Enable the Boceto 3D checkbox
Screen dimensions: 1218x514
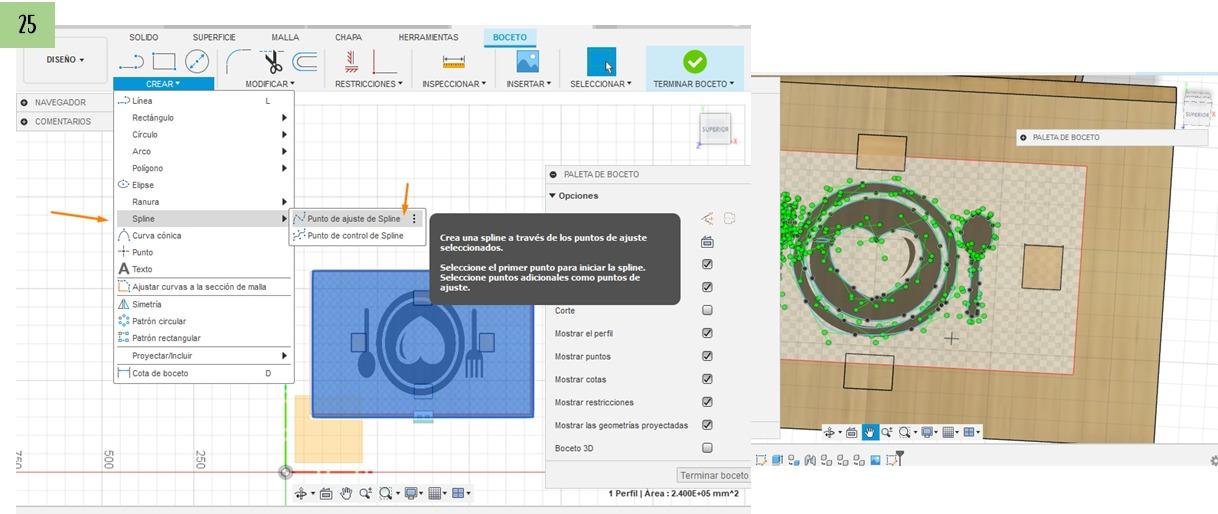pyautogui.click(x=707, y=448)
